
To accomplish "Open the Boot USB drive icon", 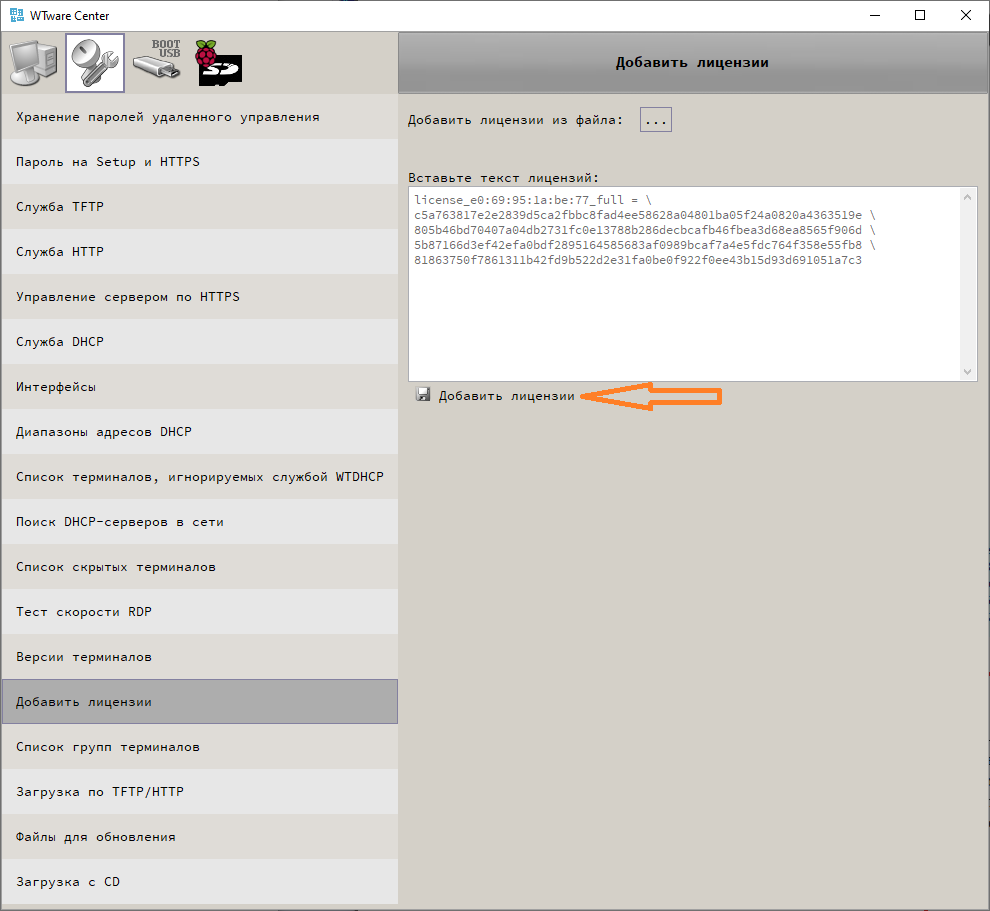I will (157, 62).
